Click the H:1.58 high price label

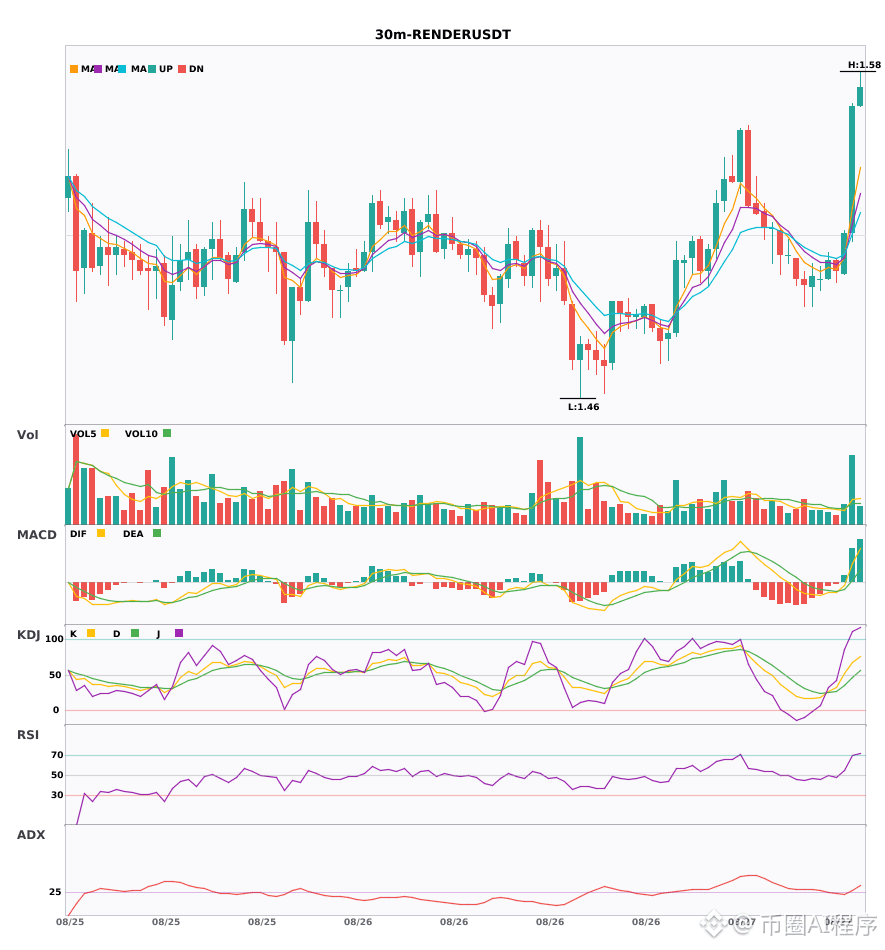point(864,65)
